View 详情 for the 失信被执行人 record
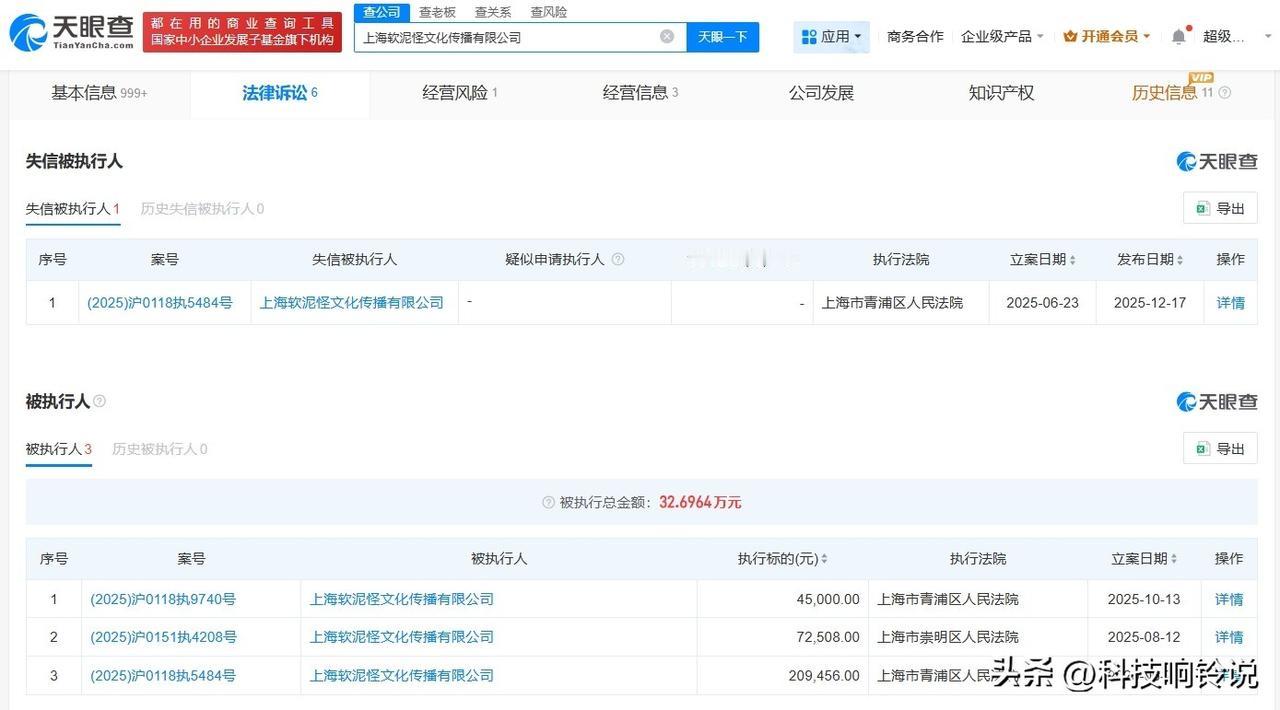The width and height of the screenshot is (1280, 710). tap(1231, 302)
